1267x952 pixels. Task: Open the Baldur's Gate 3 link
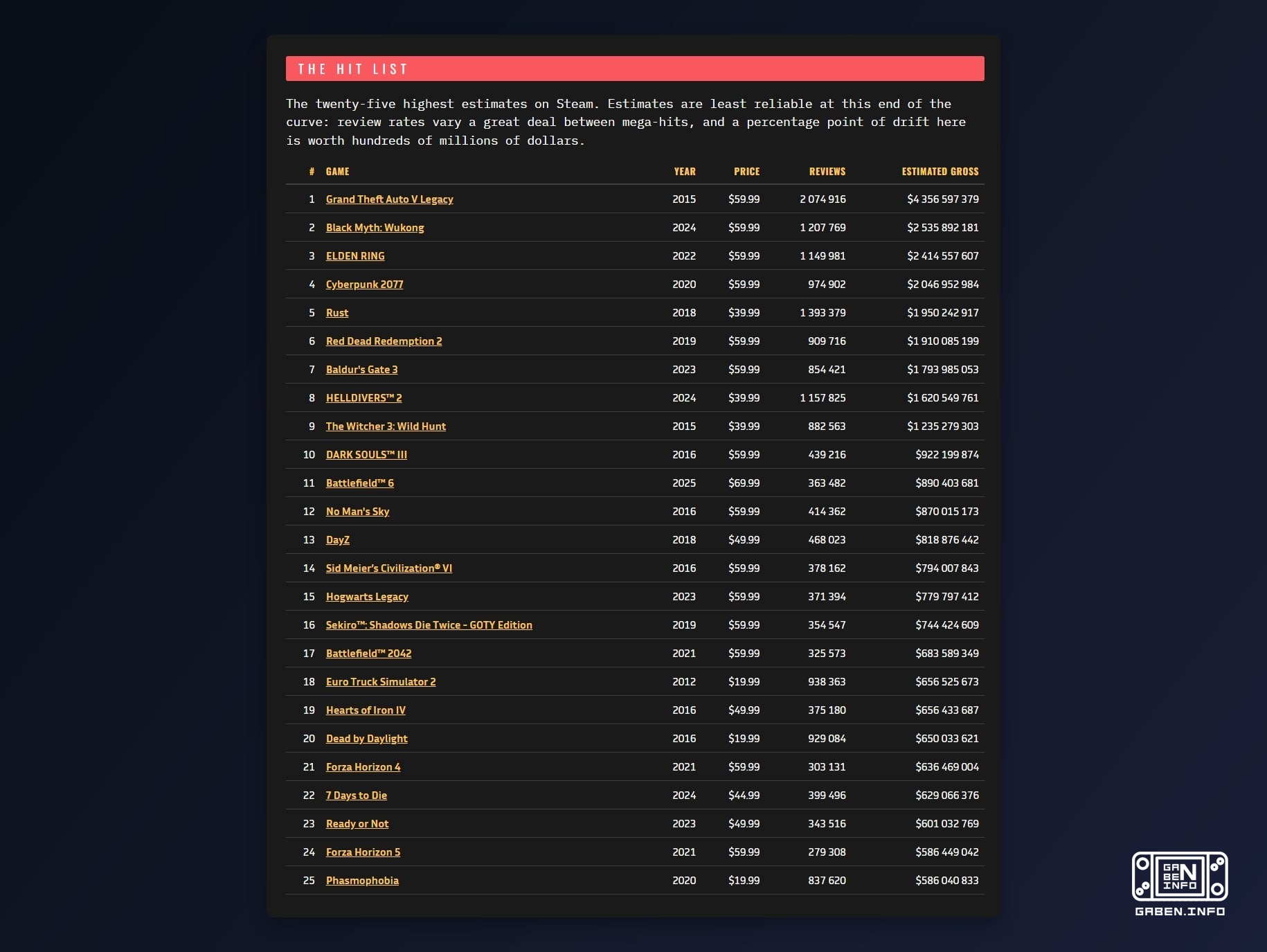361,370
